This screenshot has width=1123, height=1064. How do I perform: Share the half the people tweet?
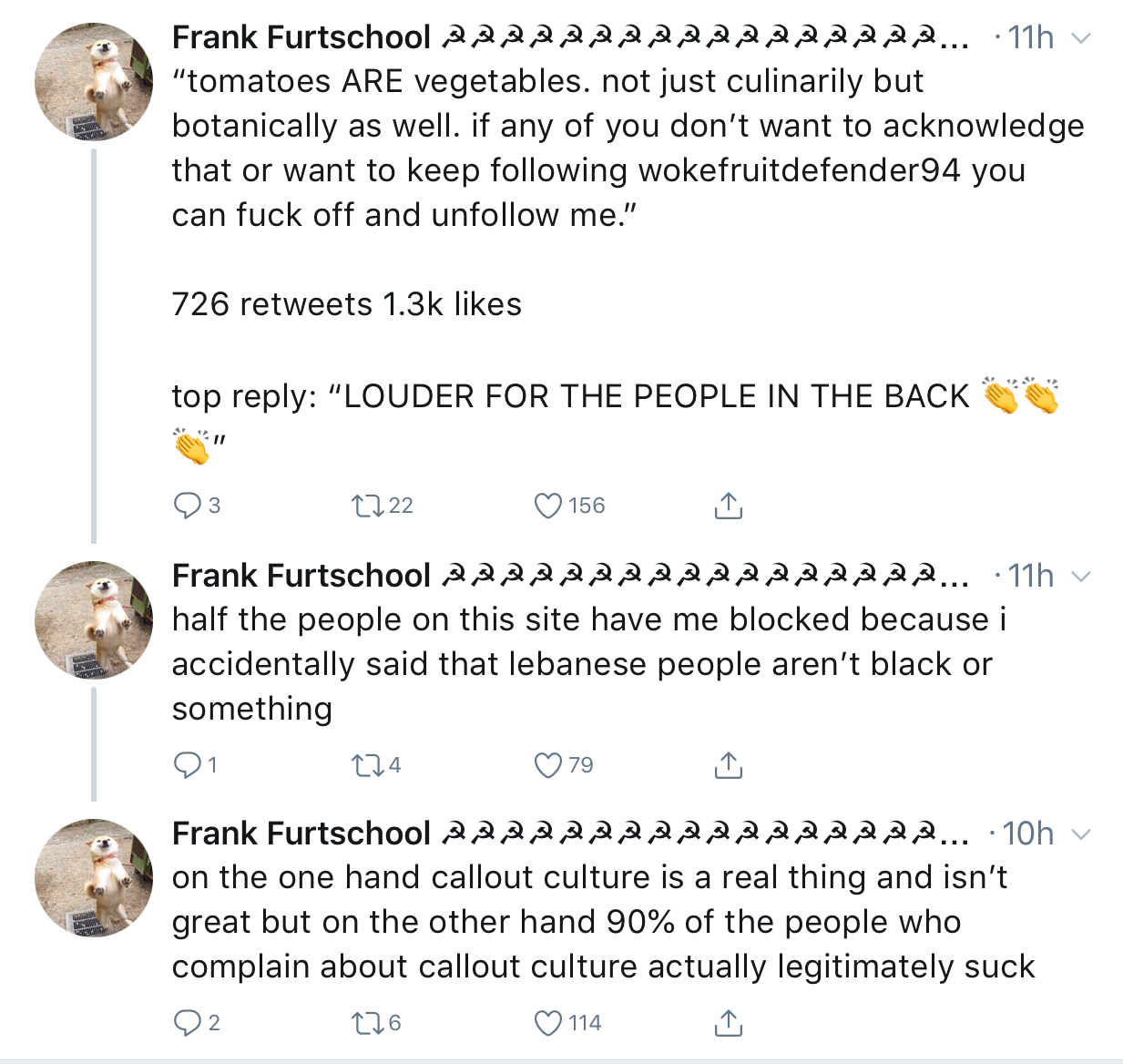coord(728,764)
